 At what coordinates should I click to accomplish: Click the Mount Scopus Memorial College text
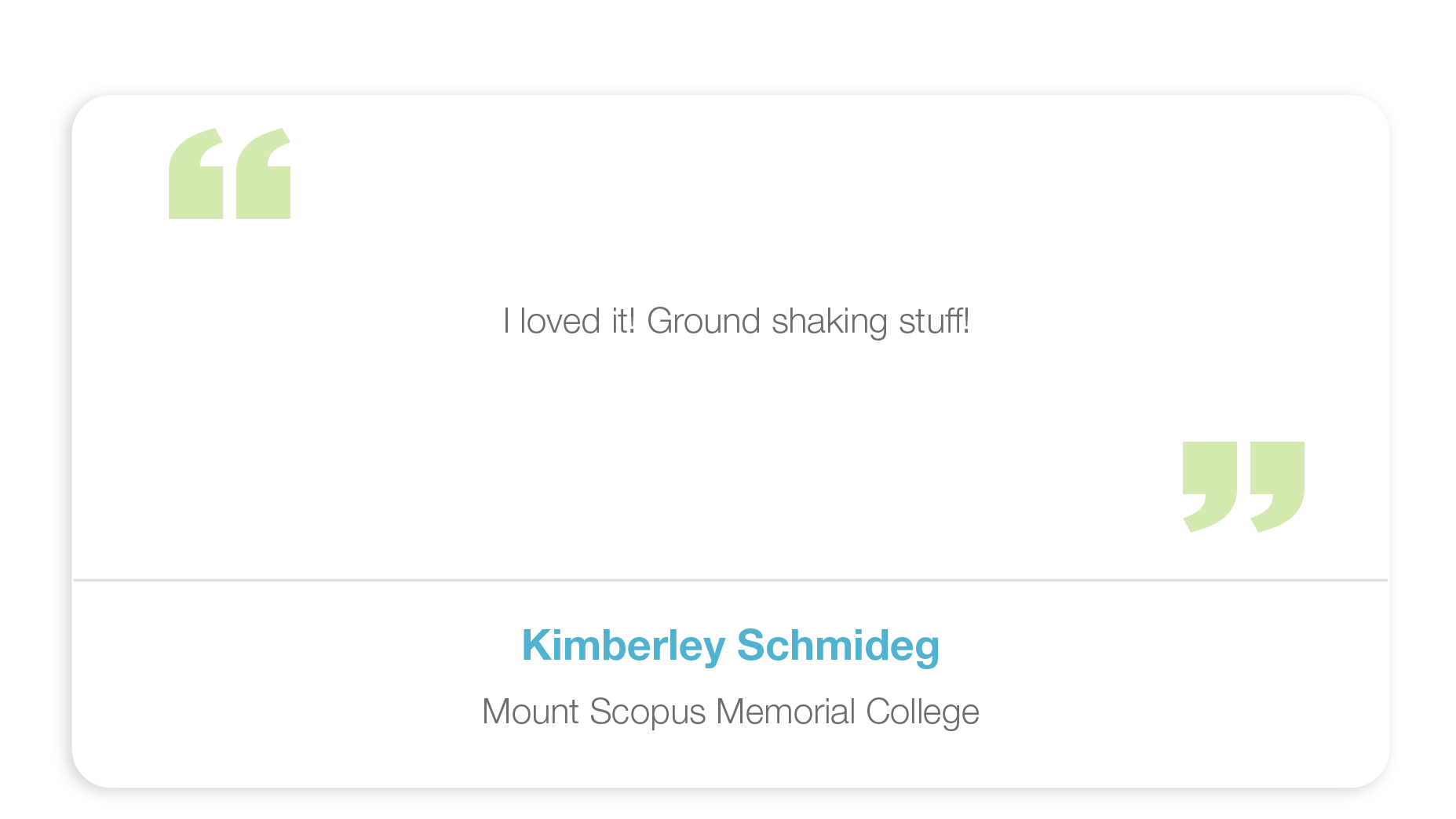tap(731, 712)
